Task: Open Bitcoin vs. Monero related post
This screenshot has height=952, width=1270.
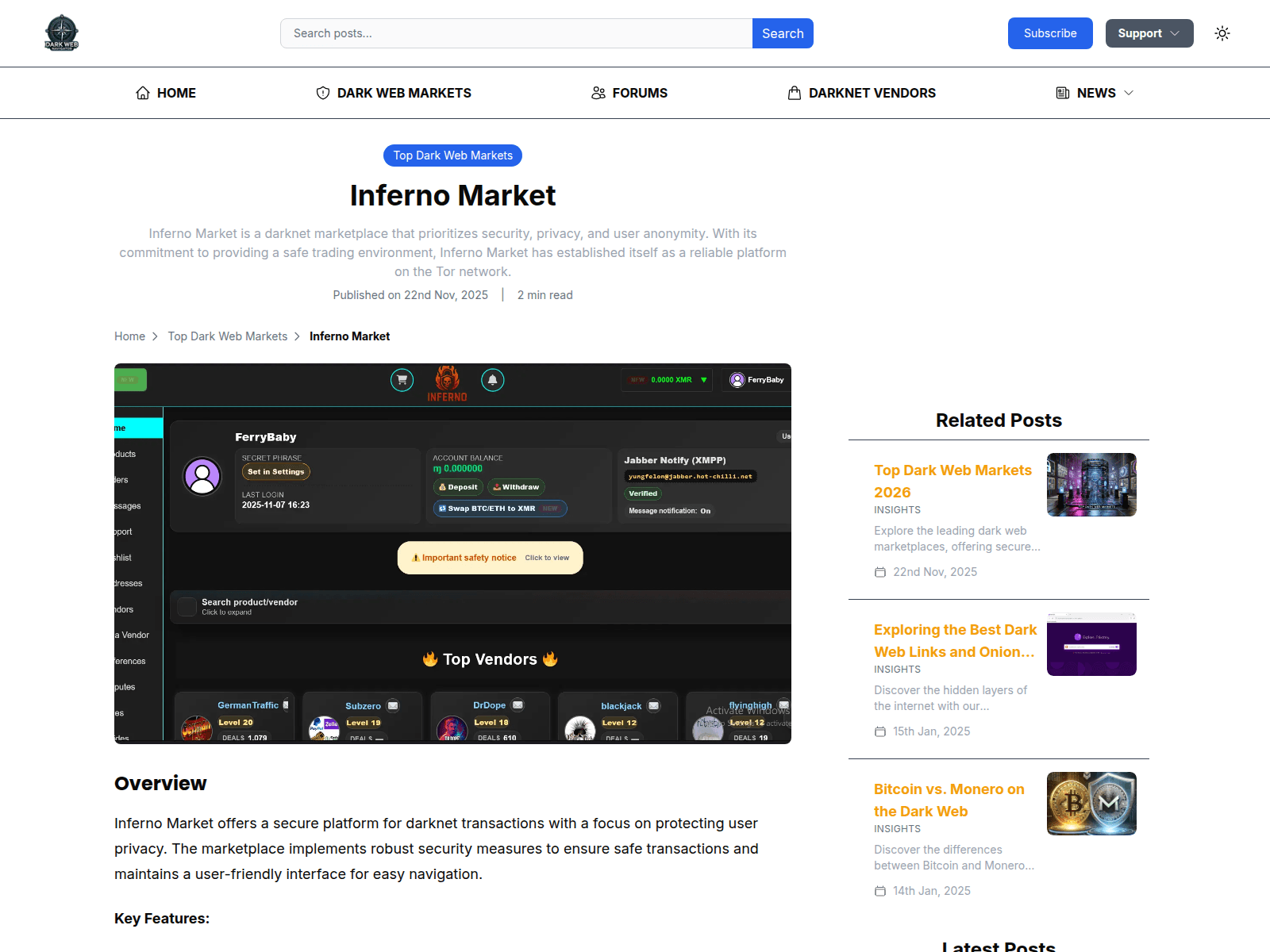Action: pos(949,800)
